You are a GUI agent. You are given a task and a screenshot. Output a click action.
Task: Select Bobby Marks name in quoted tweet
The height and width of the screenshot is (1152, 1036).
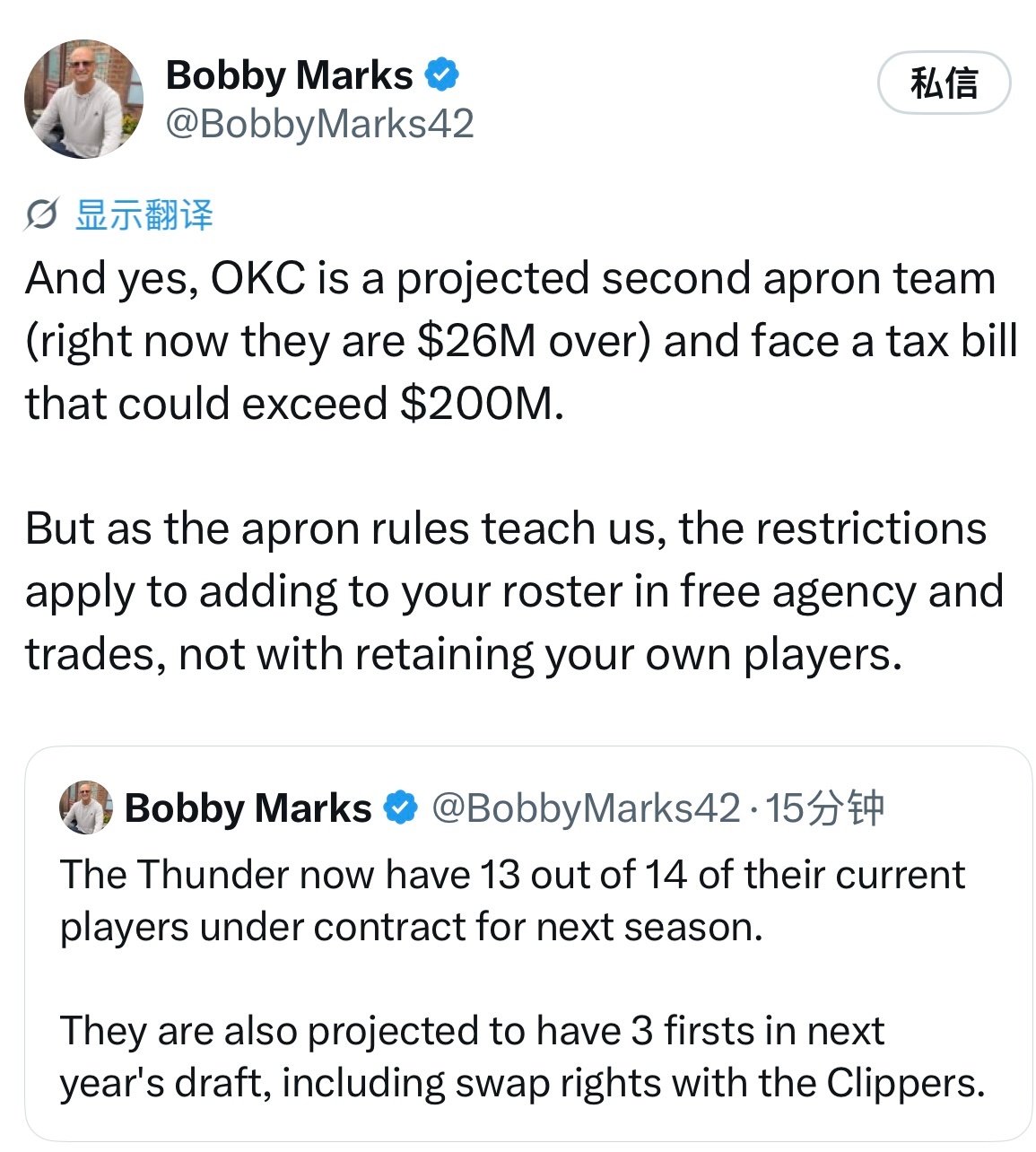click(248, 807)
